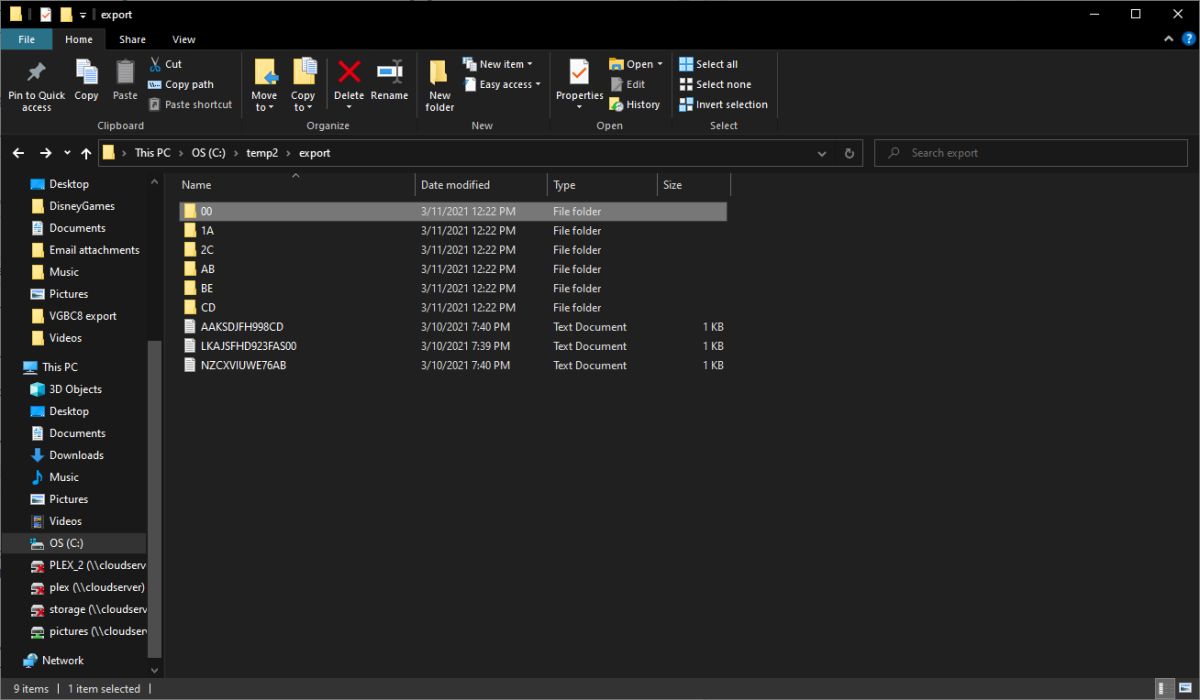Open the New item dropdown

pos(498,64)
